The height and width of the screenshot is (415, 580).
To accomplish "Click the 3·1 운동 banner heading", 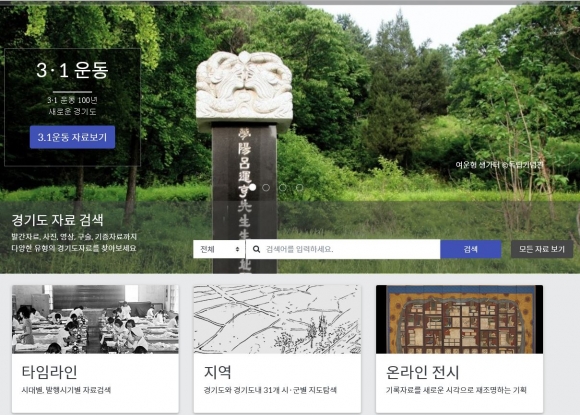I will coord(72,70).
